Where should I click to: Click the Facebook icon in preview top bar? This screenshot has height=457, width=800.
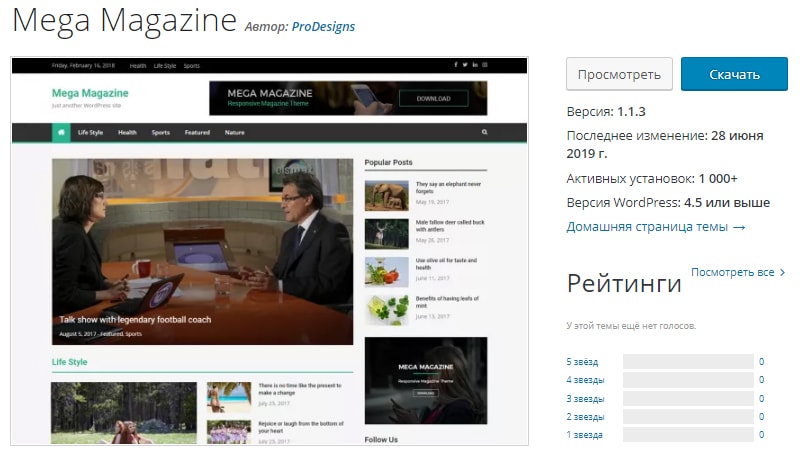click(x=456, y=65)
